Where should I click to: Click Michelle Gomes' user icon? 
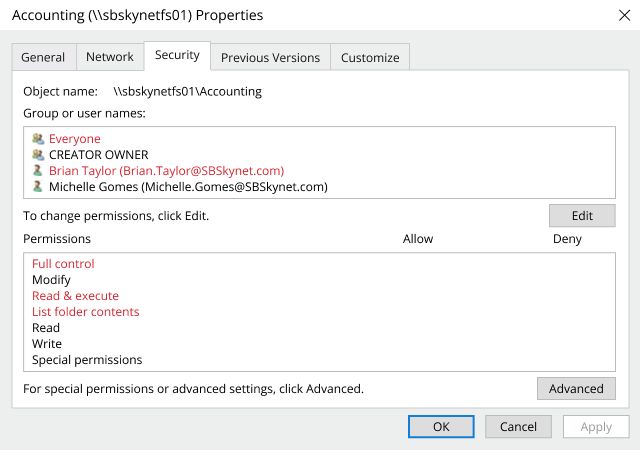click(x=38, y=187)
